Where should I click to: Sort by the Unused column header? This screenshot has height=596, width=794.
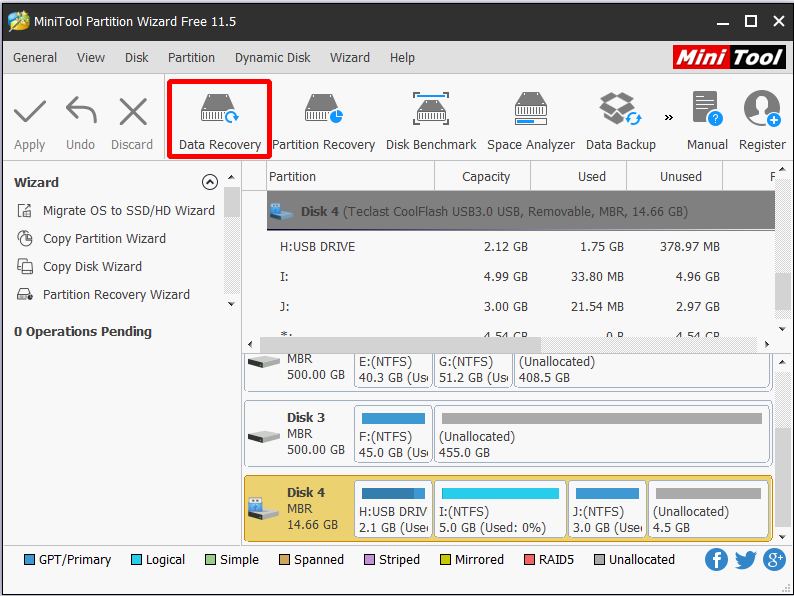pos(674,176)
